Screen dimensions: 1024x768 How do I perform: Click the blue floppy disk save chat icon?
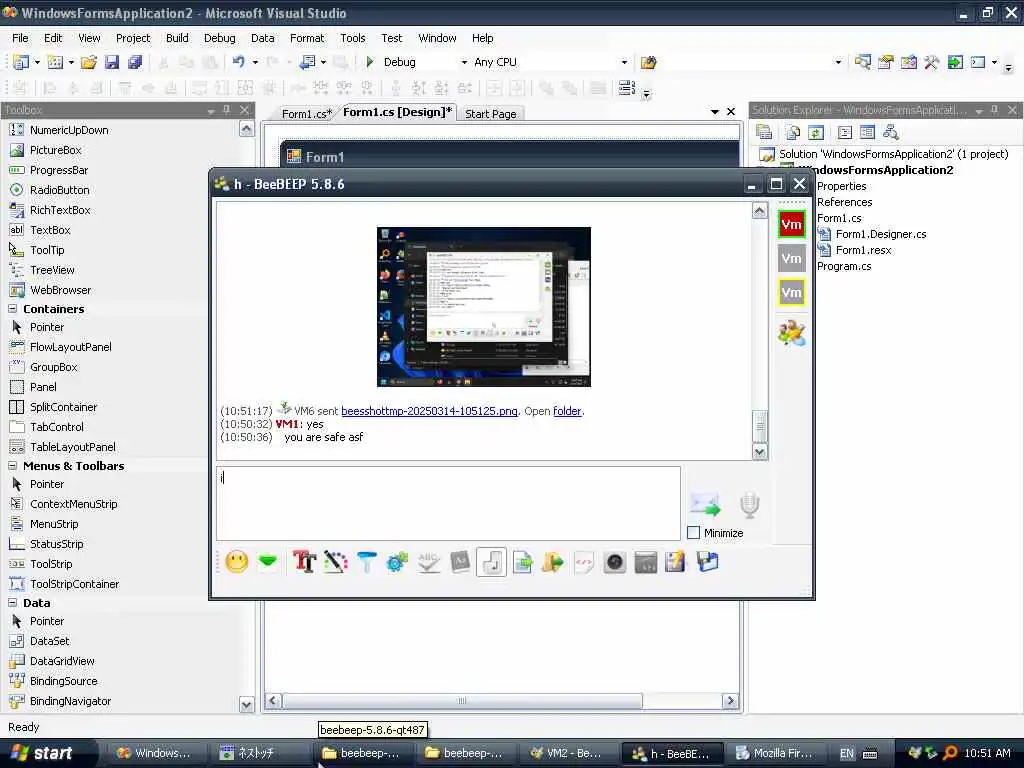(707, 562)
